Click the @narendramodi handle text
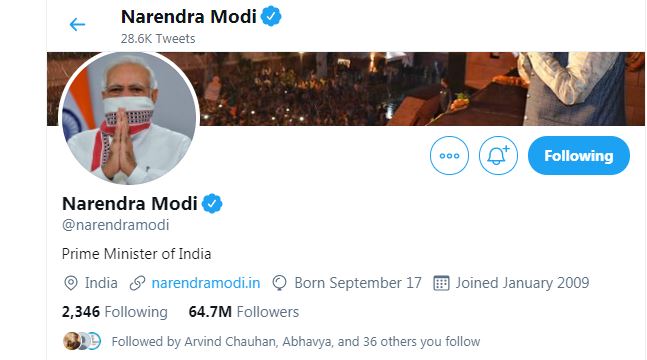Screen dimensions: 647x360 click(x=116, y=225)
